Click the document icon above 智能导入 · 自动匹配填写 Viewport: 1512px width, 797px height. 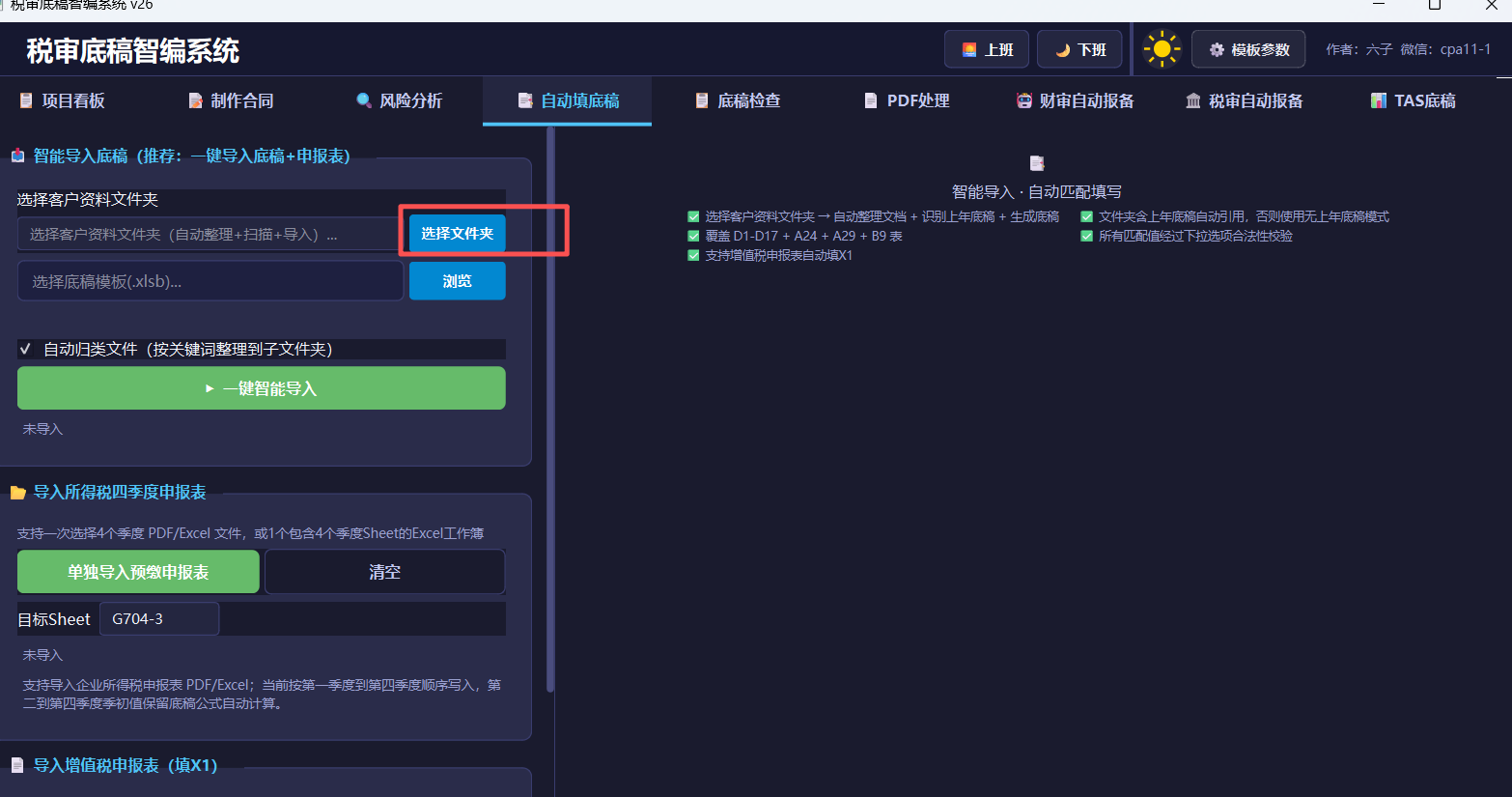click(1037, 163)
